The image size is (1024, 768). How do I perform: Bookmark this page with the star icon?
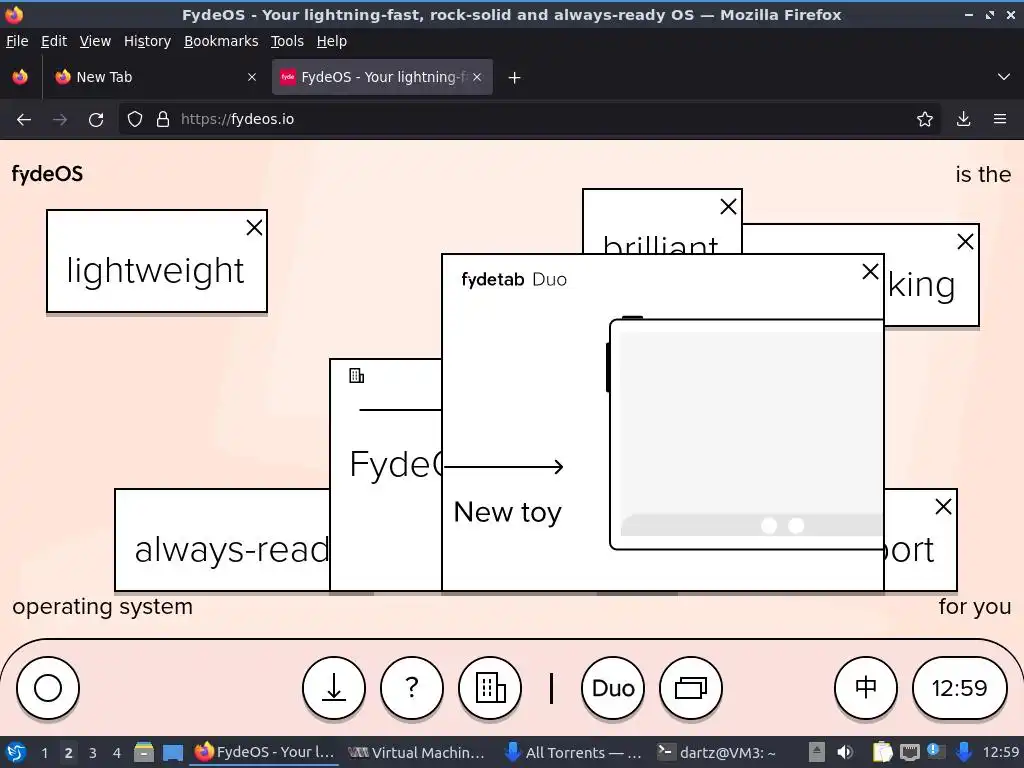(x=924, y=120)
